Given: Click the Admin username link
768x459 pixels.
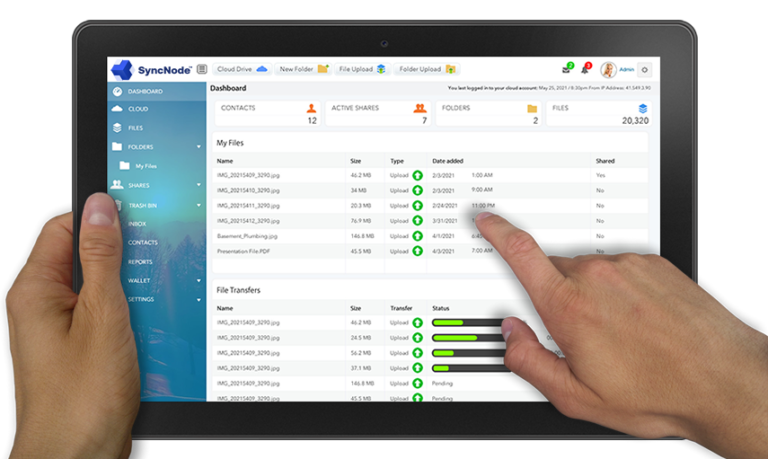Looking at the screenshot, I should click(626, 70).
